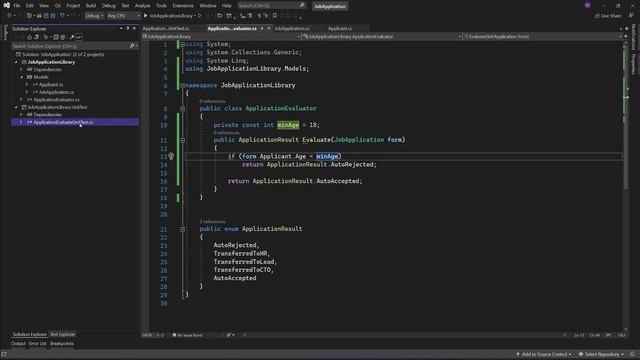Image resolution: width=640 pixels, height=360 pixels.
Task: Open the Output window tab
Action: tap(18, 344)
